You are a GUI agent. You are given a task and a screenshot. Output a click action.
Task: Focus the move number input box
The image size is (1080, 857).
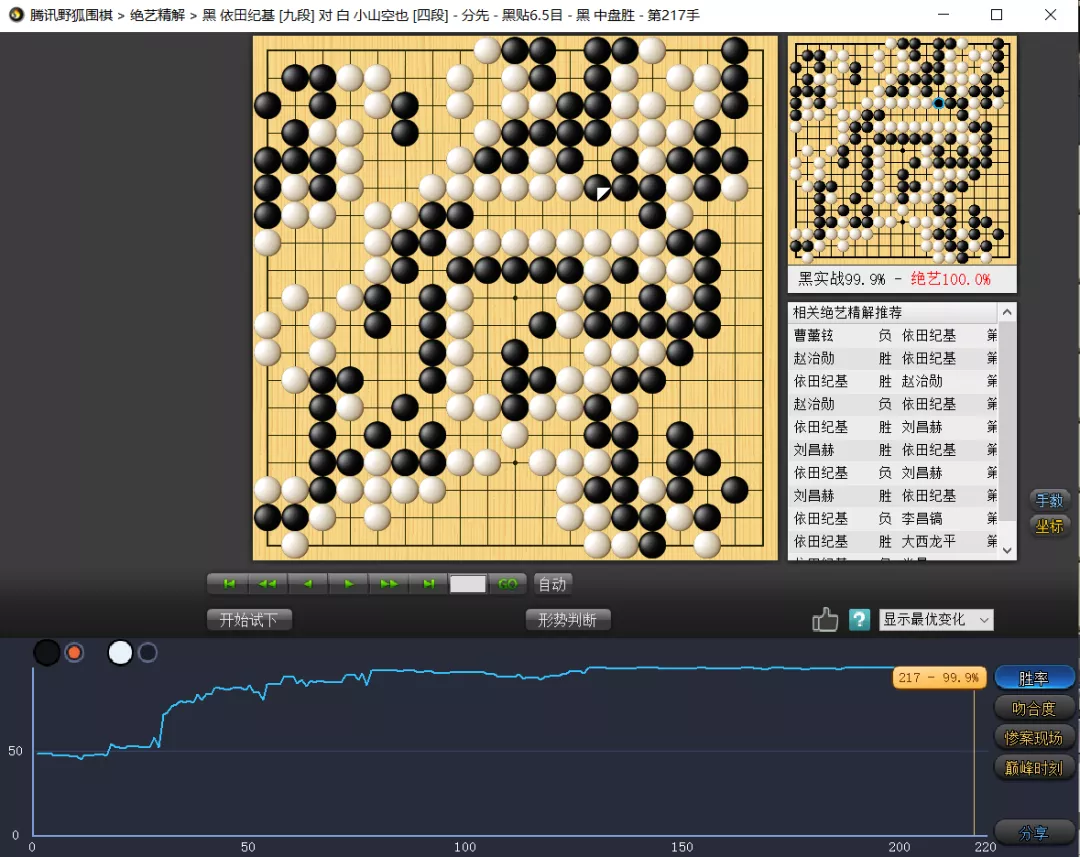pos(468,584)
